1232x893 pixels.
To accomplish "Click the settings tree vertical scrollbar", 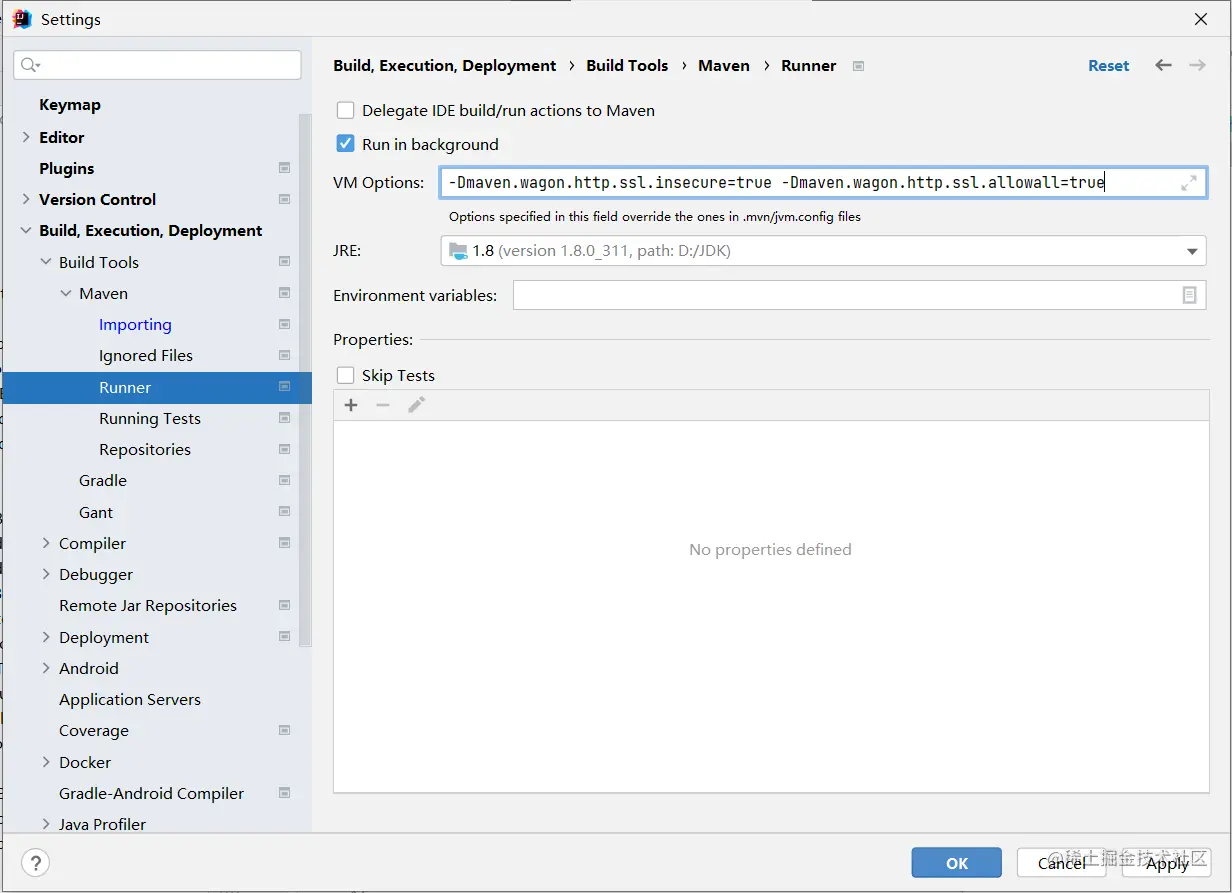I will [x=306, y=380].
